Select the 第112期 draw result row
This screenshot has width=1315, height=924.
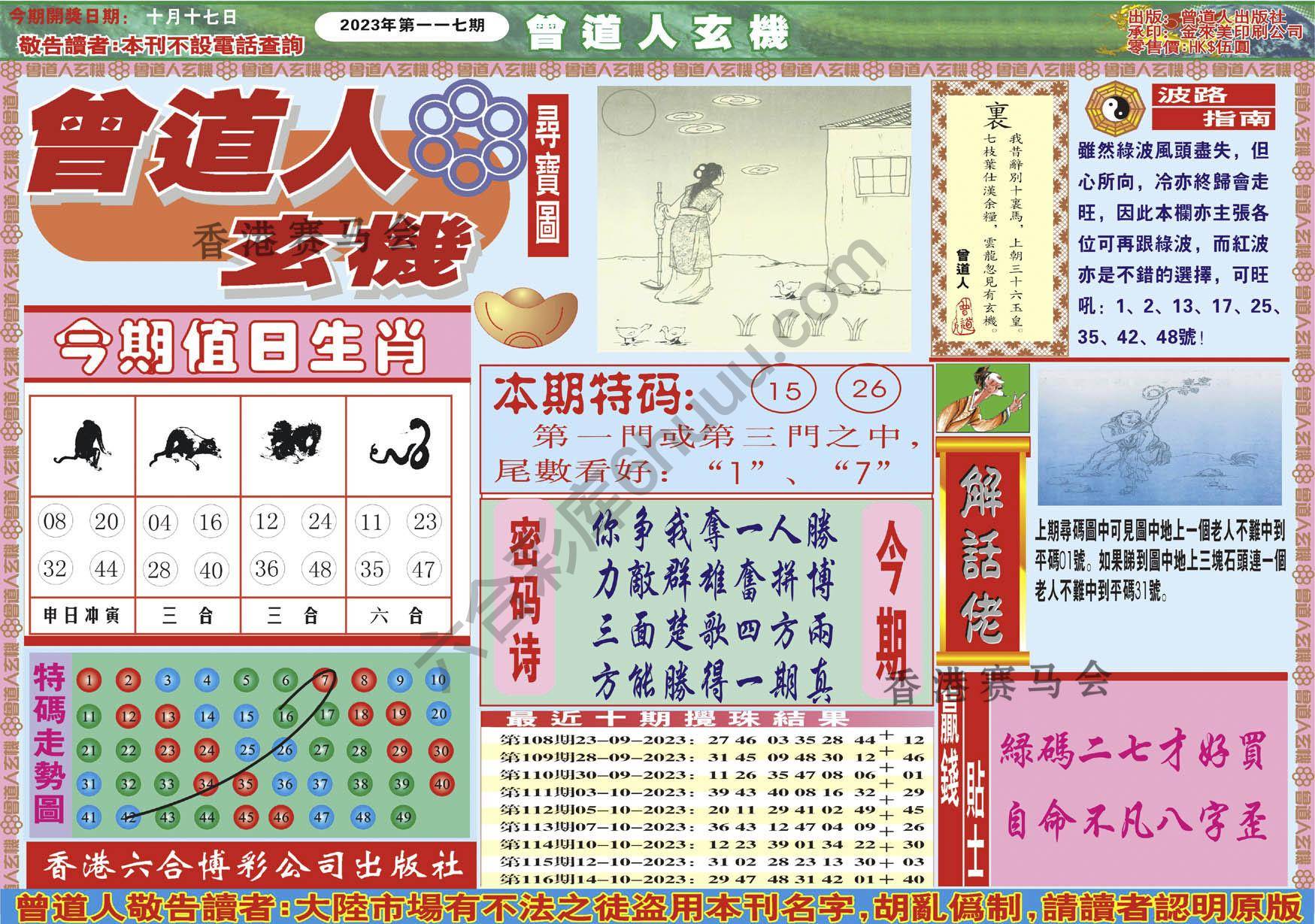tap(713, 810)
